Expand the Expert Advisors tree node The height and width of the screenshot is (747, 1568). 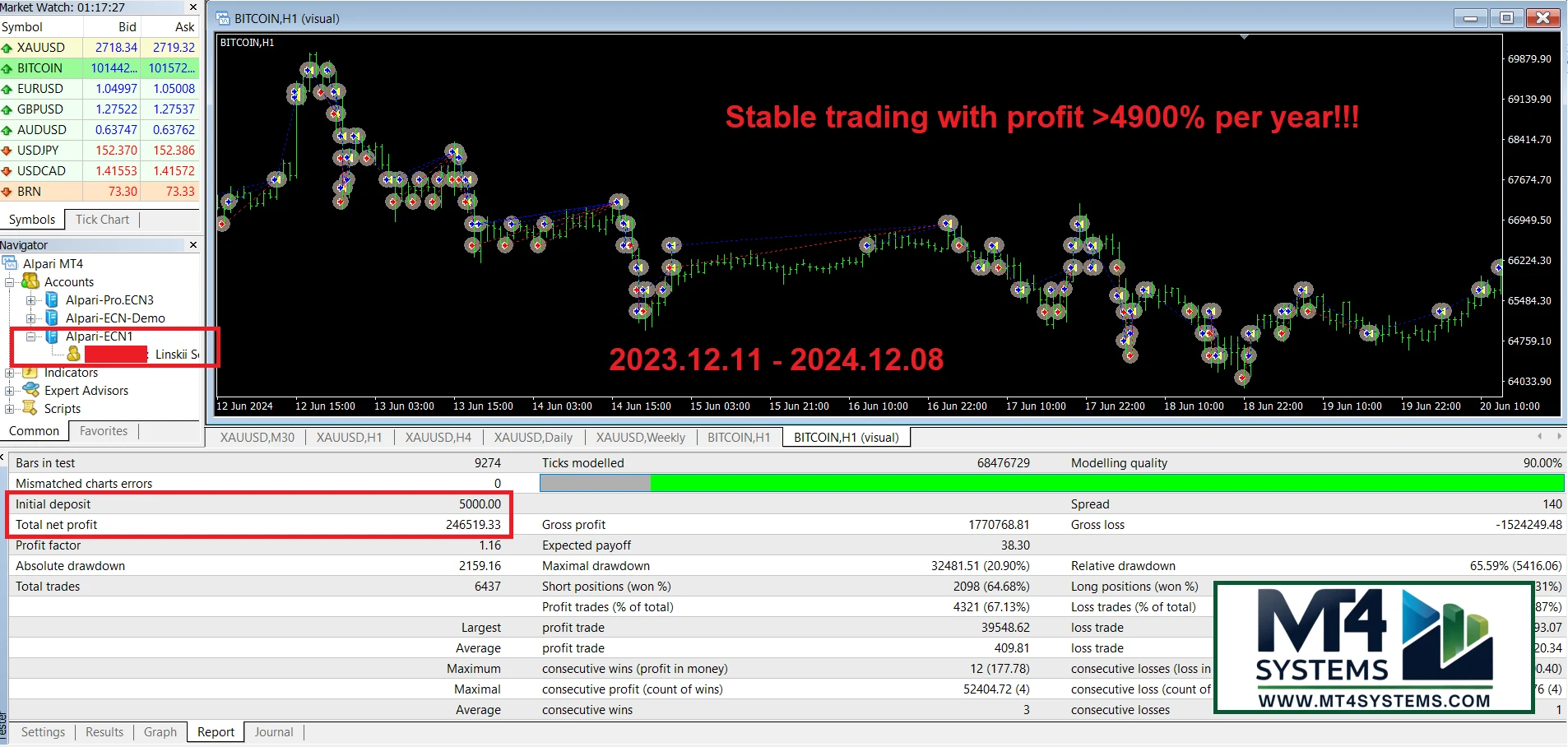[10, 390]
